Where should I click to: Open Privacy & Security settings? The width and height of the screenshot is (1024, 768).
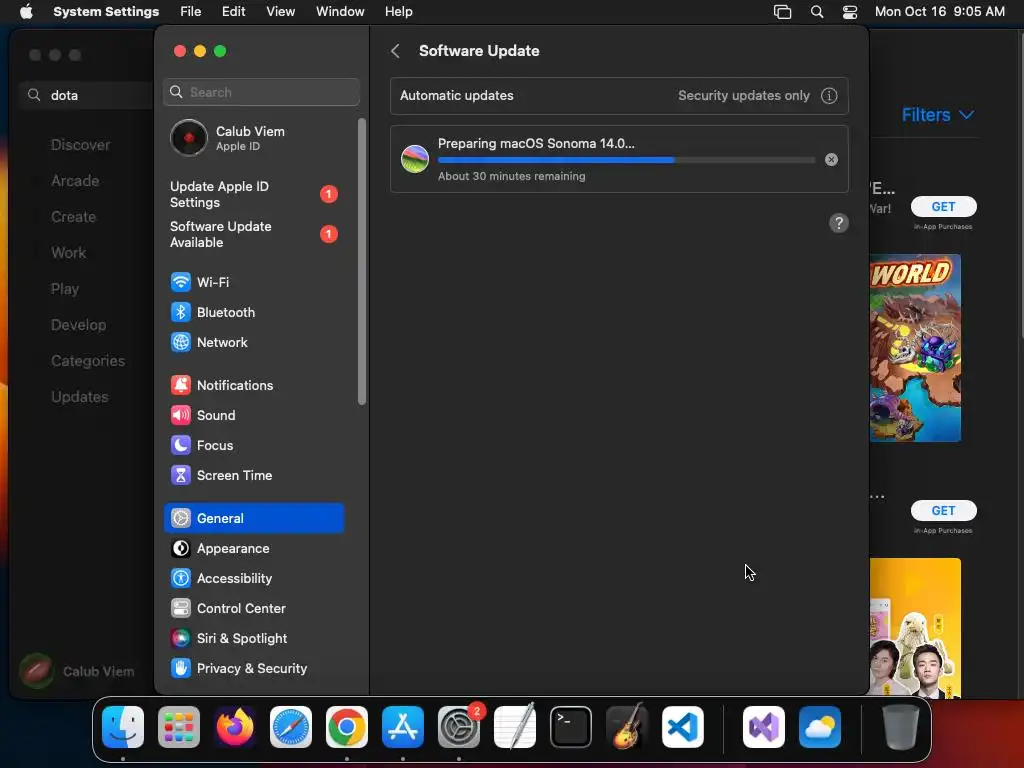[x=254, y=669]
